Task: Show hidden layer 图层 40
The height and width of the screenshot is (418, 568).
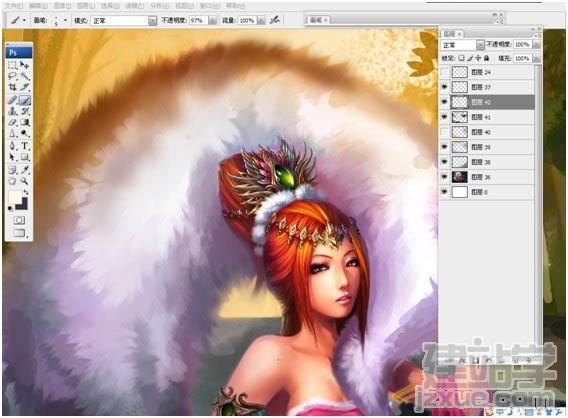Action: pyautogui.click(x=444, y=132)
